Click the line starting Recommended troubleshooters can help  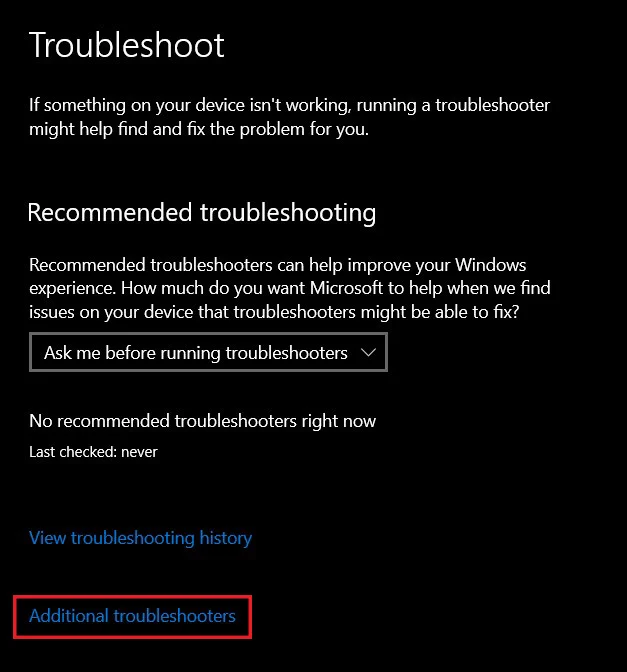click(x=277, y=265)
